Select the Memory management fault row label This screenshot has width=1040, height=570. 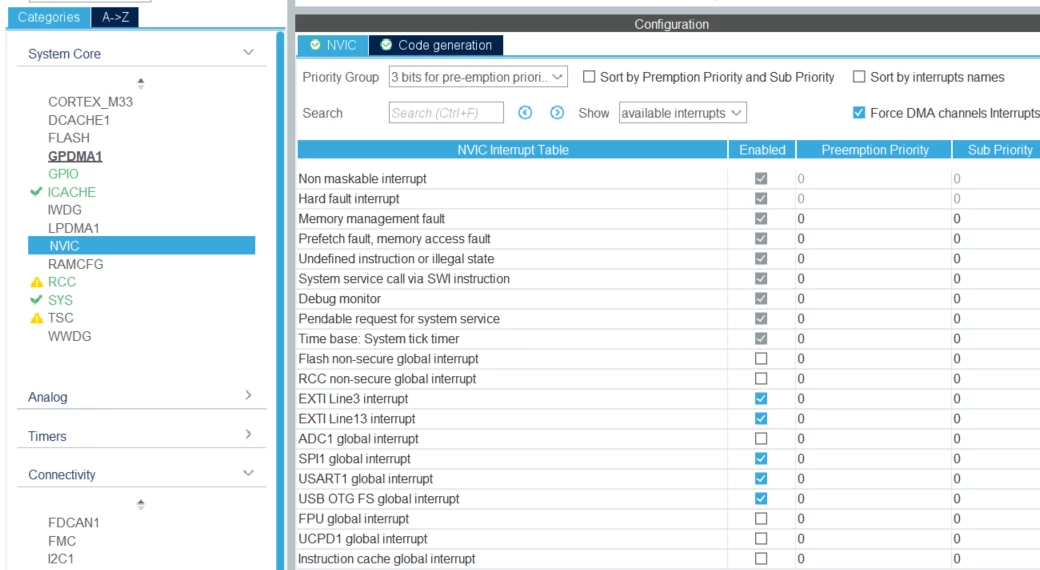pyautogui.click(x=371, y=218)
